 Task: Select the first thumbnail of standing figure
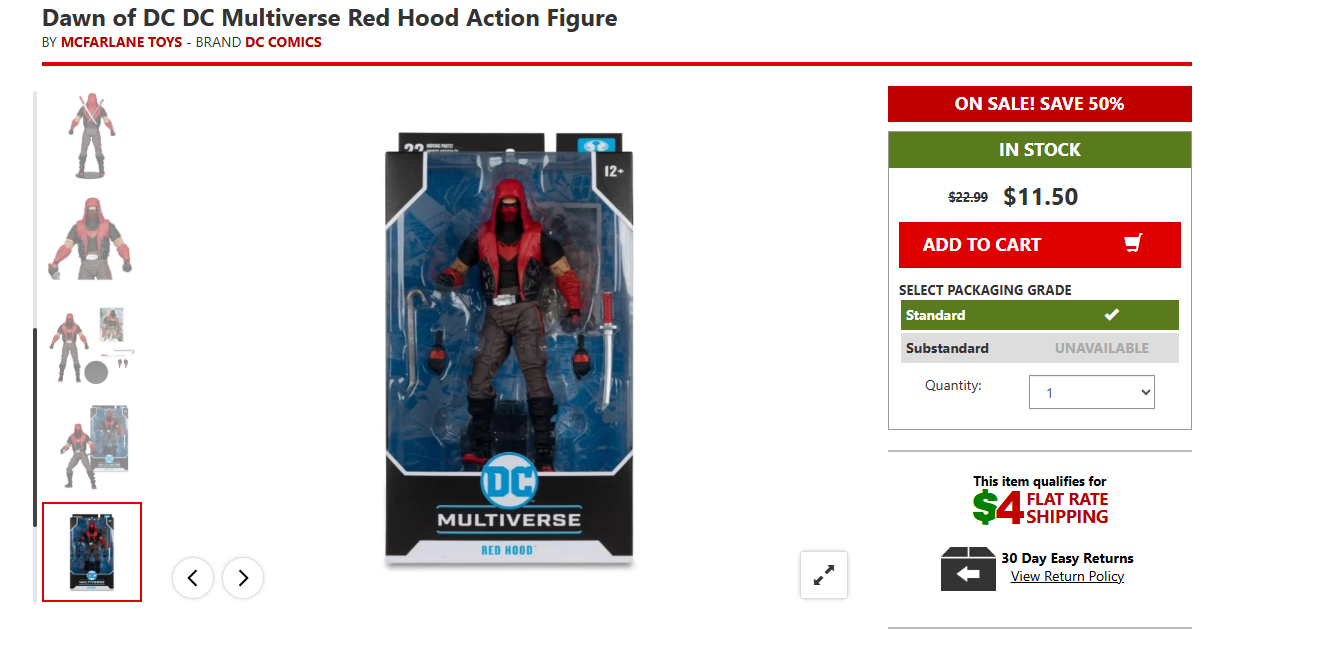pyautogui.click(x=92, y=135)
